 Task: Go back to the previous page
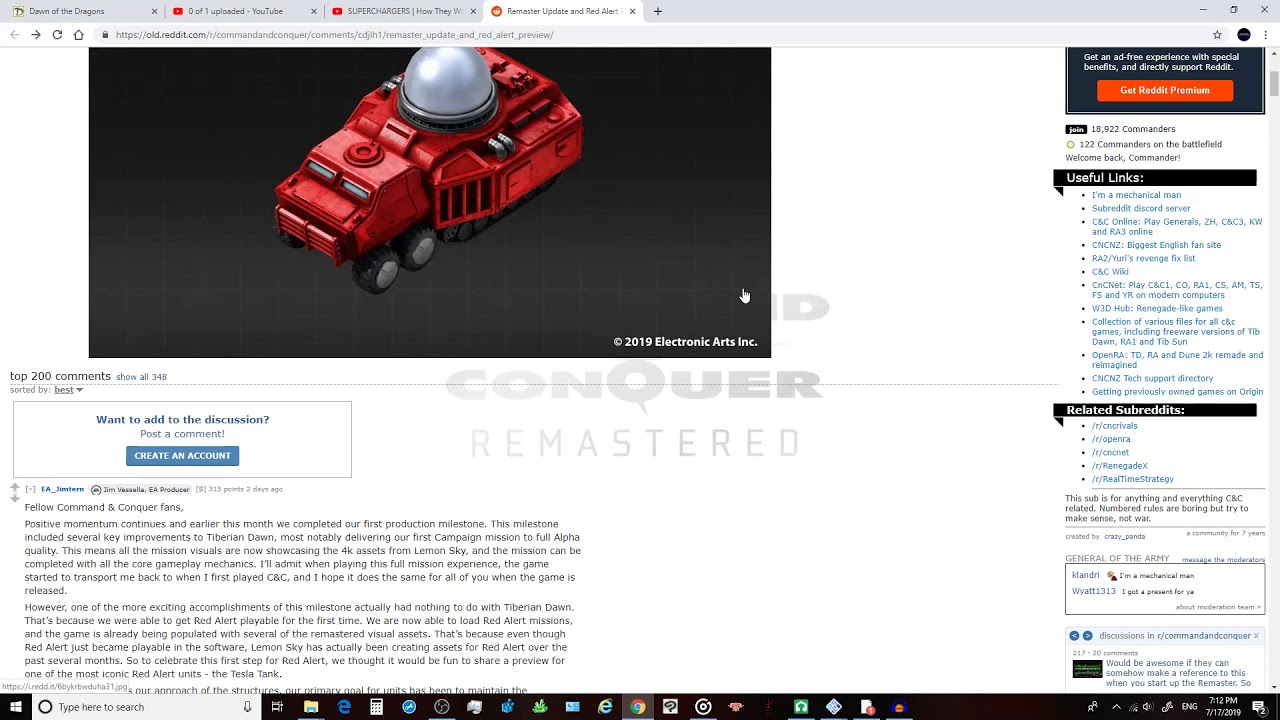(x=14, y=34)
